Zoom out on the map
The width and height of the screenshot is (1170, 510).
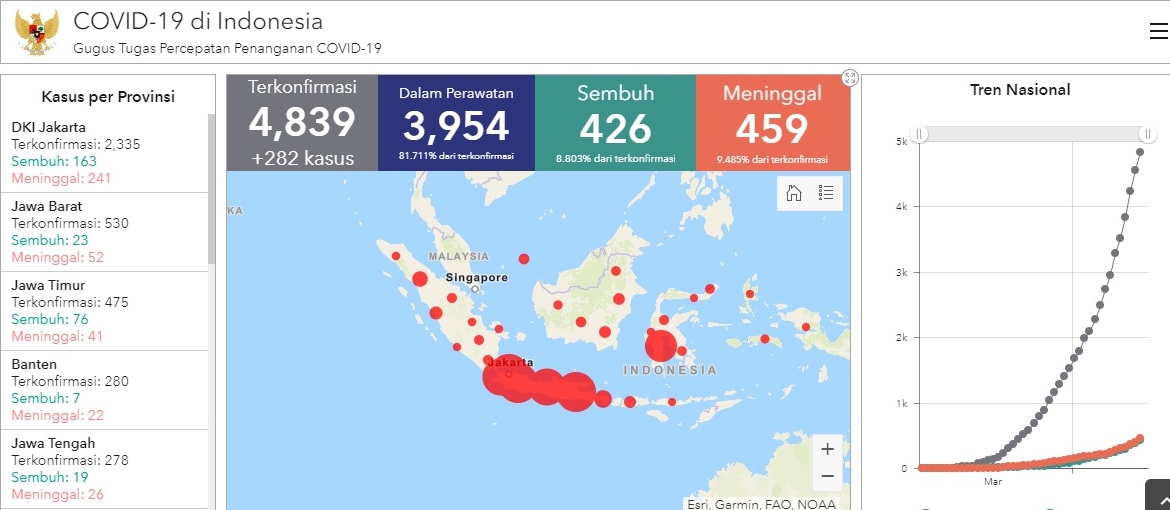pos(827,476)
